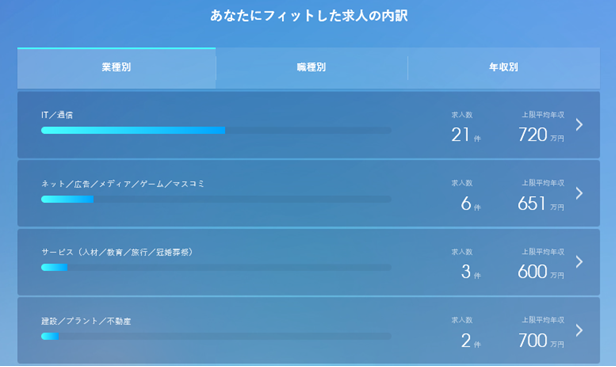Click the IT／通信 progress bar
616x367 pixels.
pyautogui.click(x=216, y=130)
